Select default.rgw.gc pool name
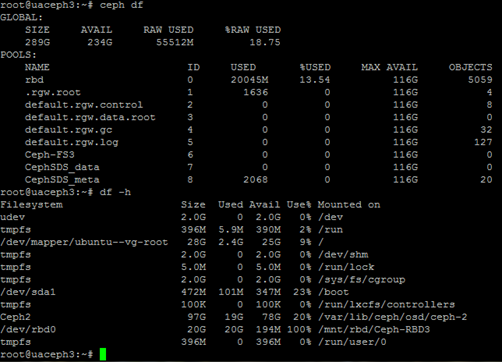The image size is (502, 362). coord(69,130)
